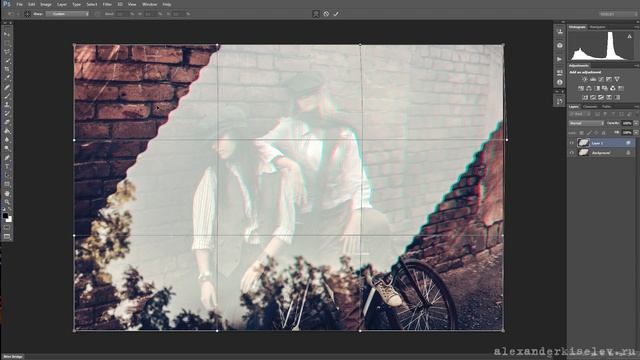640x360 pixels.
Task: Open the Image menu
Action: coord(46,4)
